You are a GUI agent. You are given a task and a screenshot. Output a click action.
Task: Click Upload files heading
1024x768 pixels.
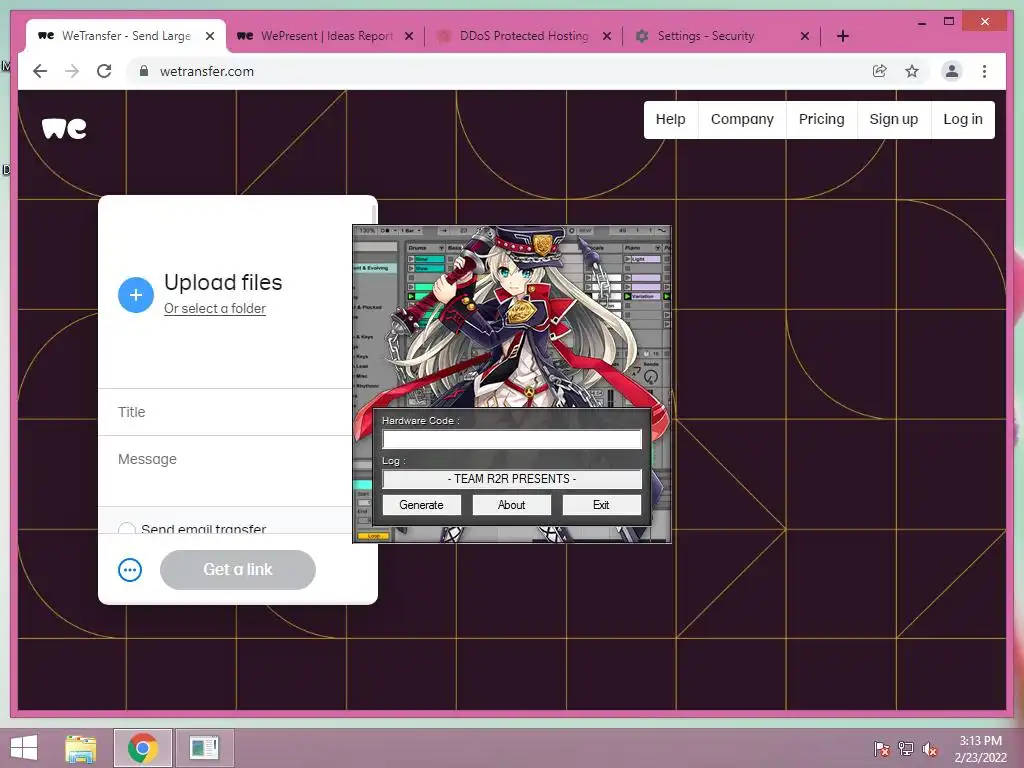coord(223,282)
